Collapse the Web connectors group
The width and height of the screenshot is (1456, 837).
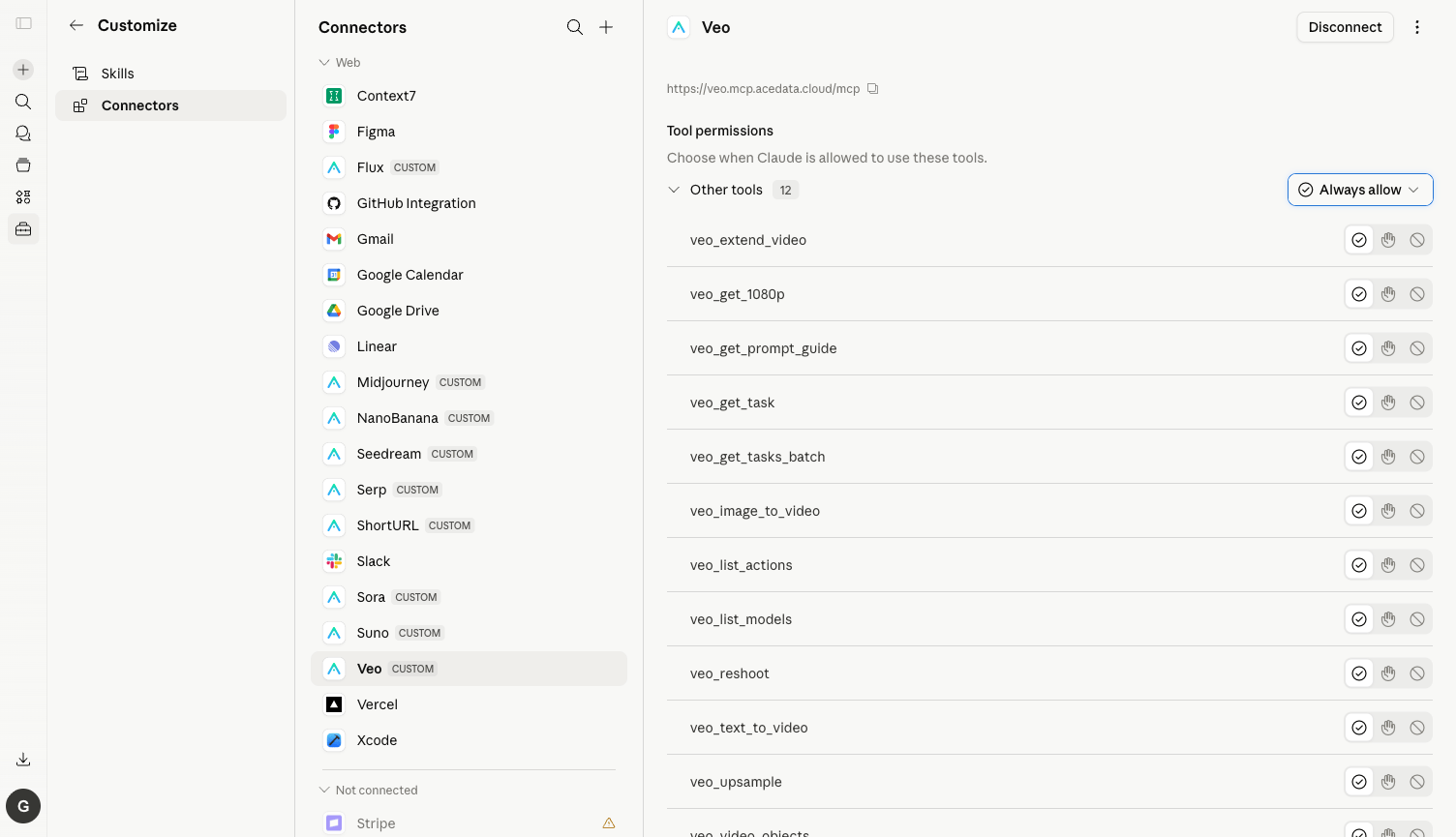(x=324, y=63)
